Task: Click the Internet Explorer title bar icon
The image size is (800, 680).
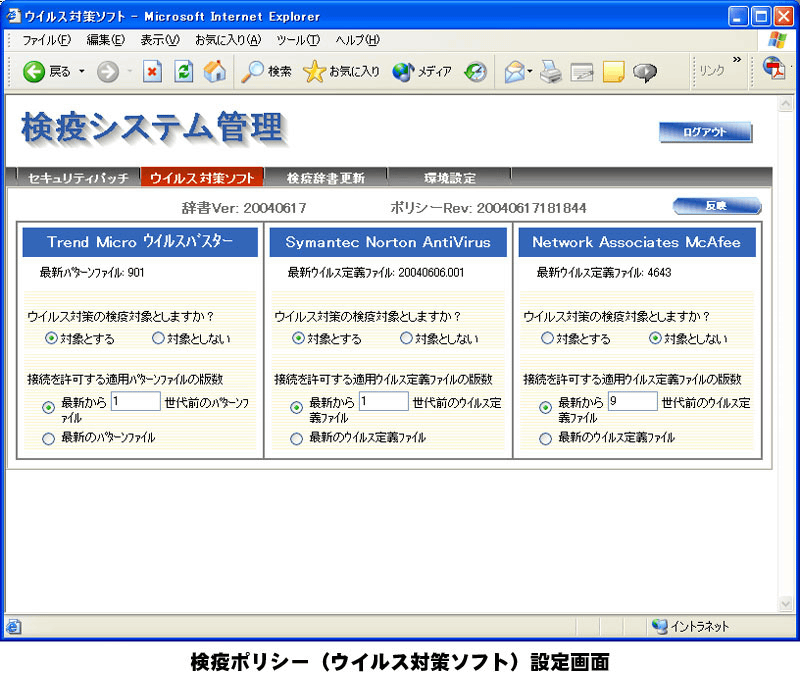Action: point(13,16)
